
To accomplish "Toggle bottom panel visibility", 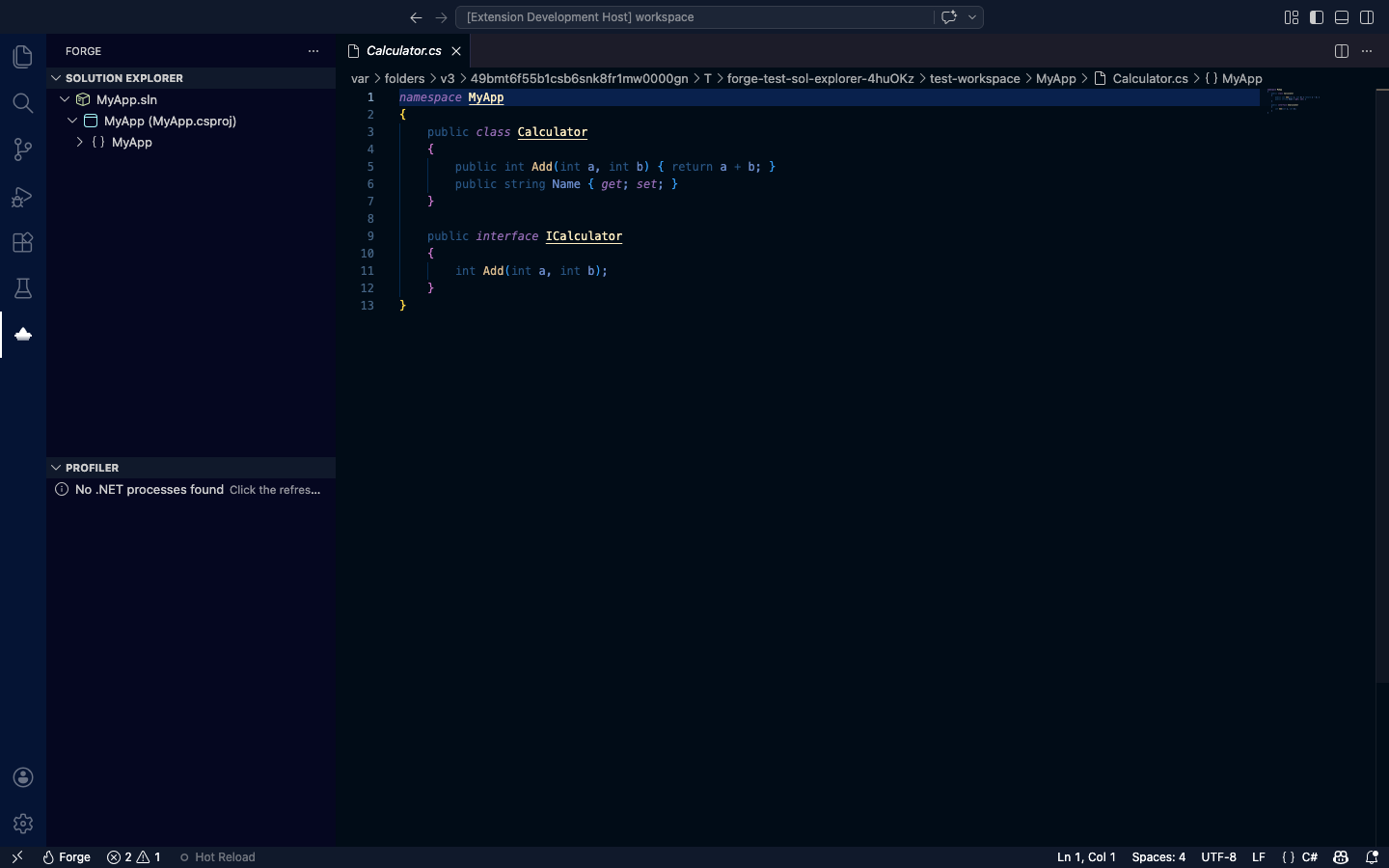I will coord(1342,17).
